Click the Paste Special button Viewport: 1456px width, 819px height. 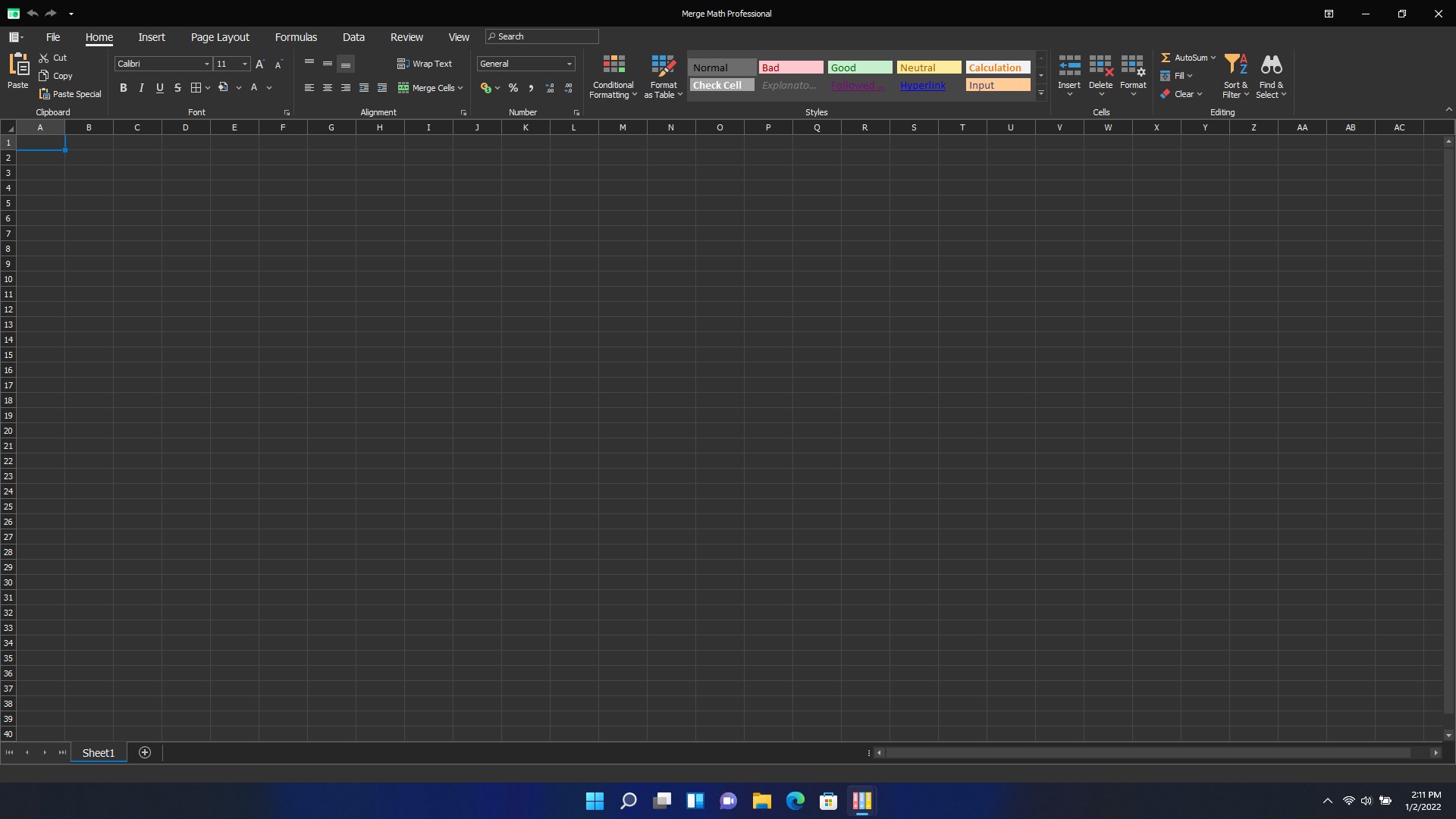point(70,94)
